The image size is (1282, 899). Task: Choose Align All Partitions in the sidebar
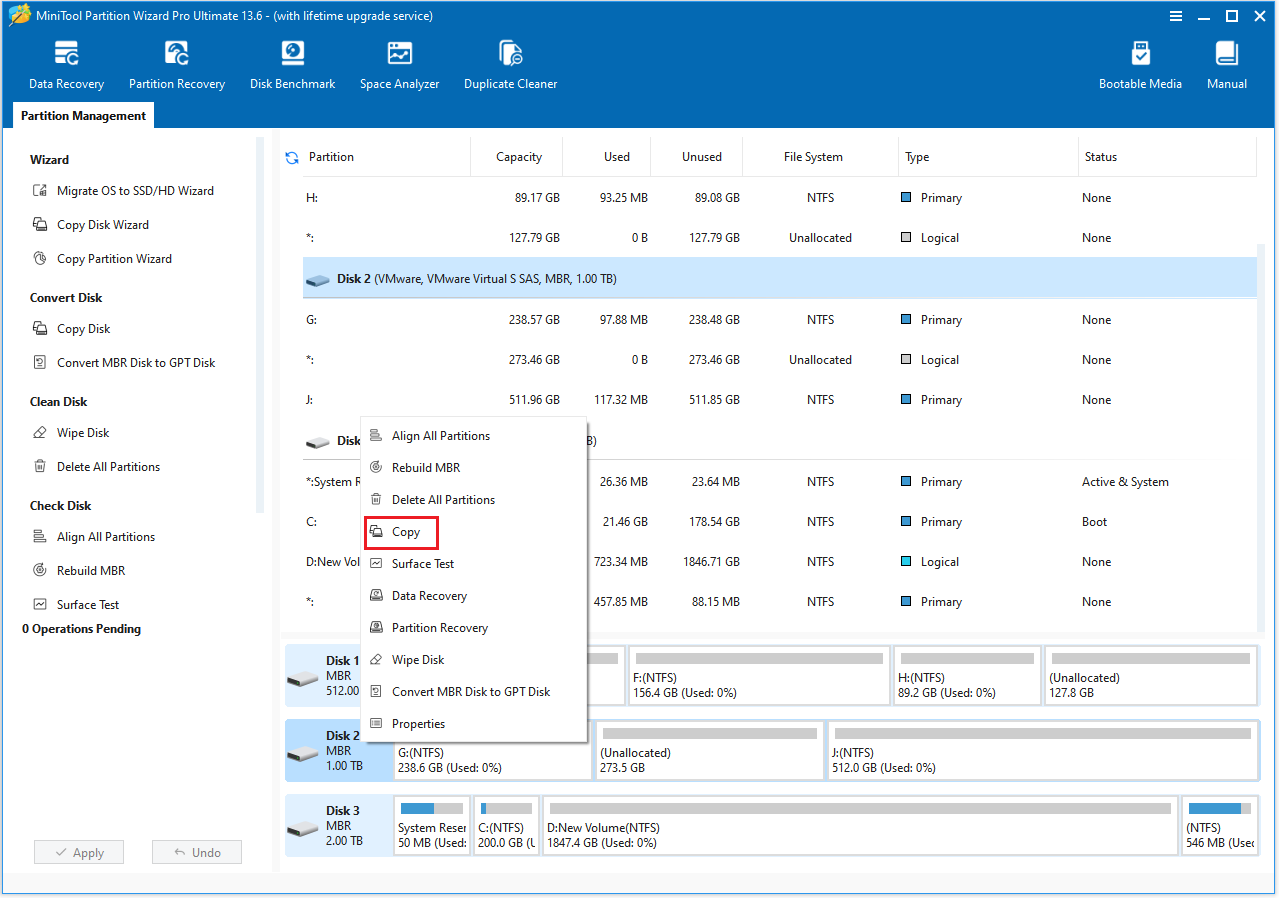(x=94, y=537)
